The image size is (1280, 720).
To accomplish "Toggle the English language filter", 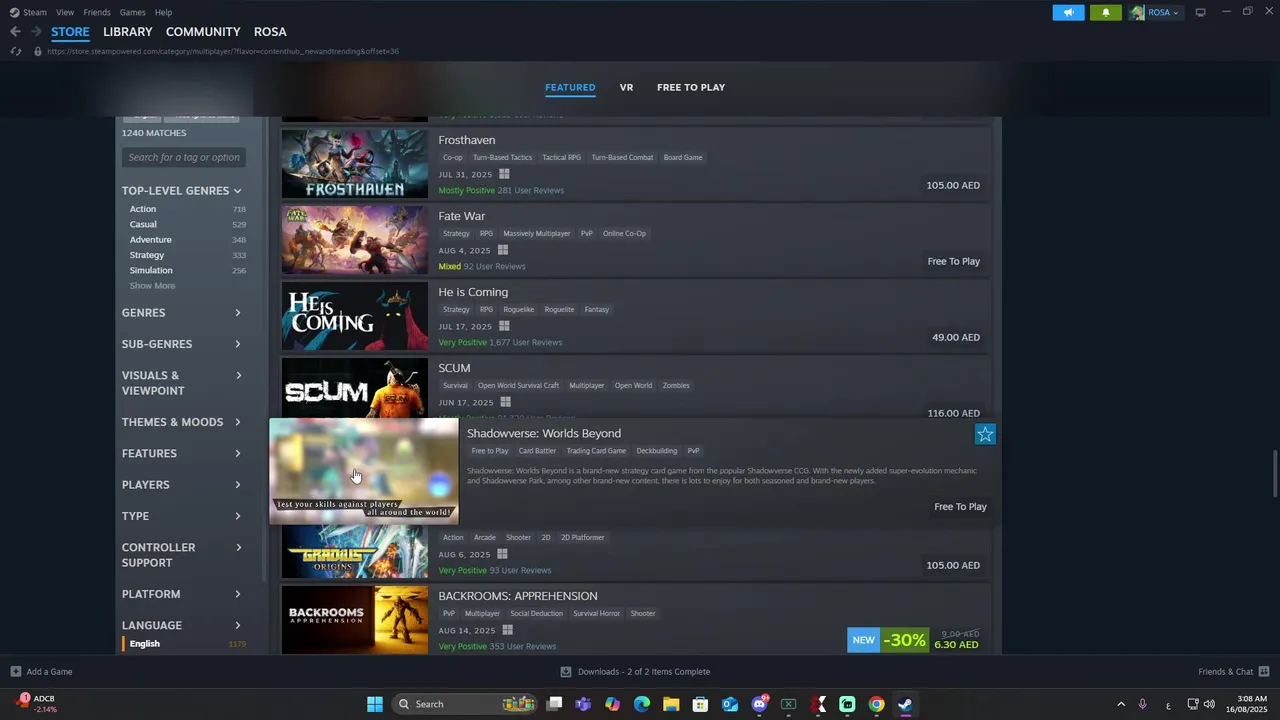I will pyautogui.click(x=144, y=644).
